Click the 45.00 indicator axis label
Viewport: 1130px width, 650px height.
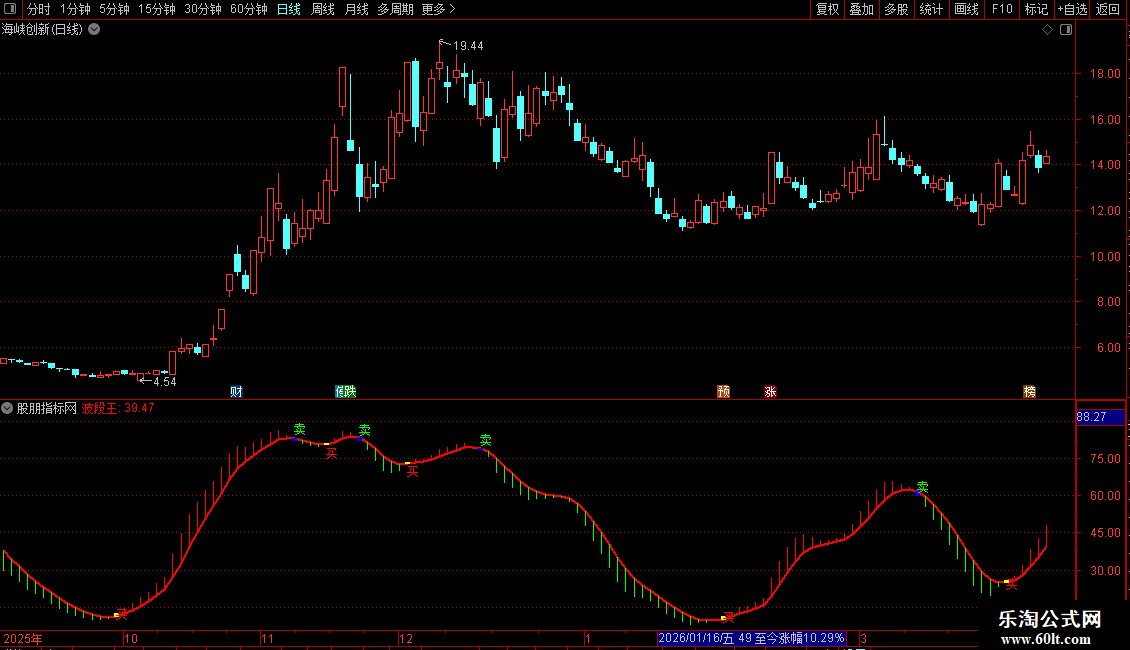(1105, 533)
